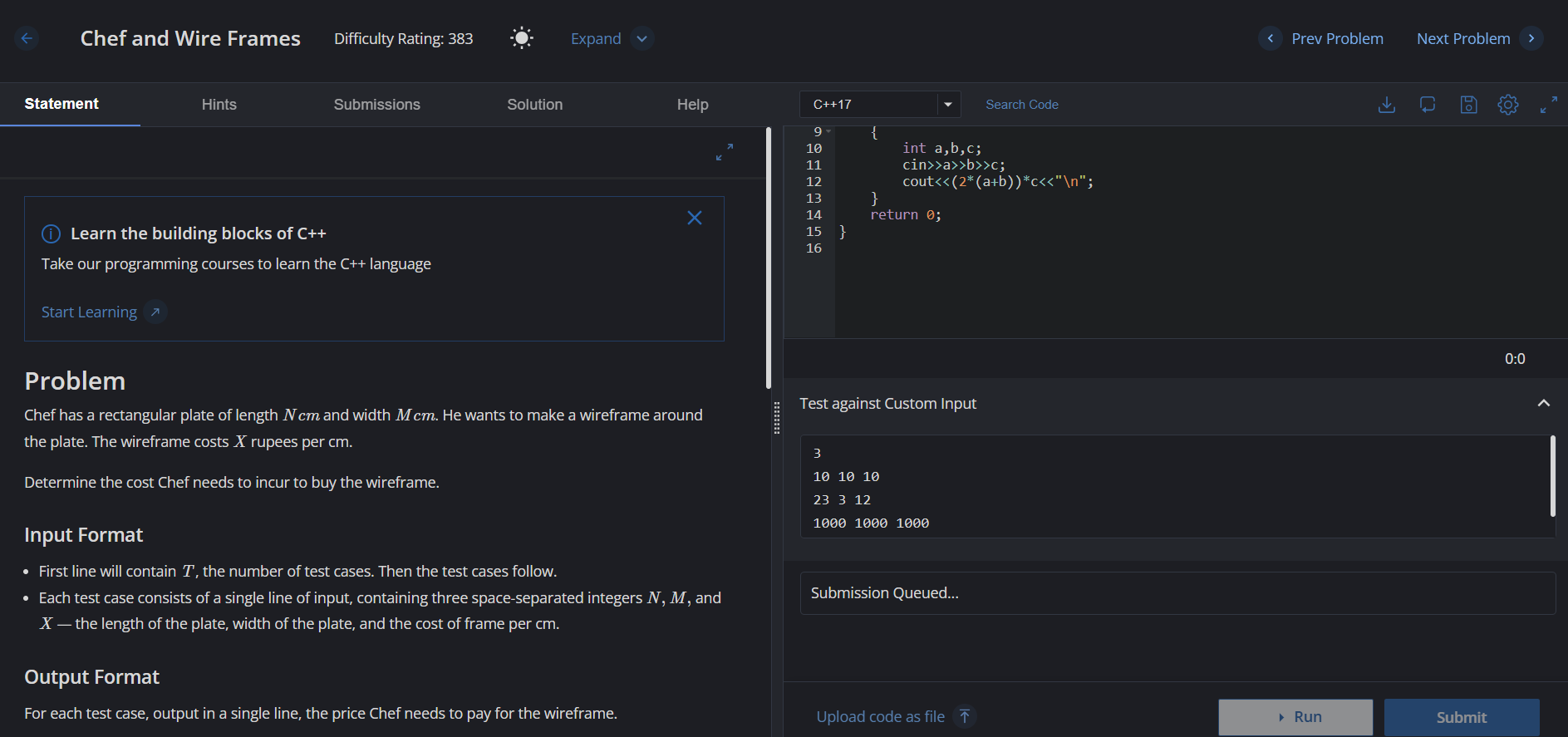Screen dimensions: 1568x737
Task: Download code with the download icon
Action: 1387,105
